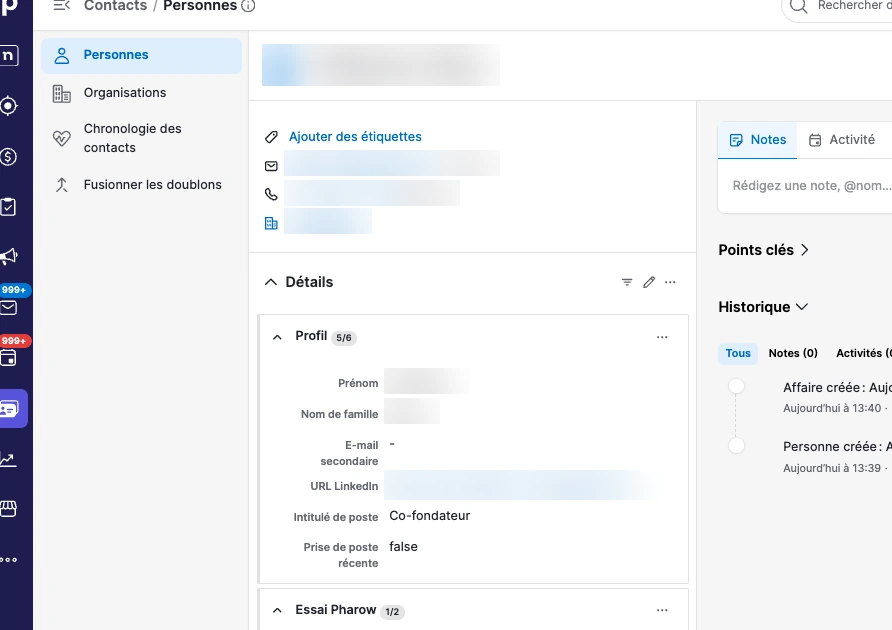892x630 pixels.
Task: Click the blurred email address link
Action: (391, 163)
